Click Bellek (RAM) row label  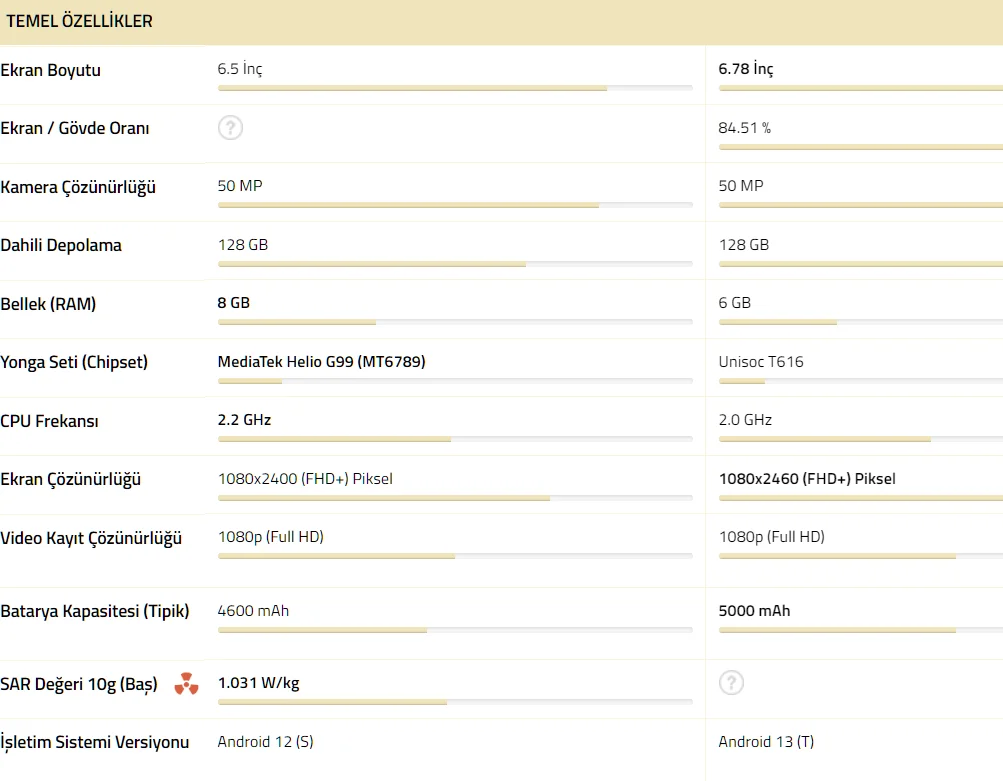(48, 304)
